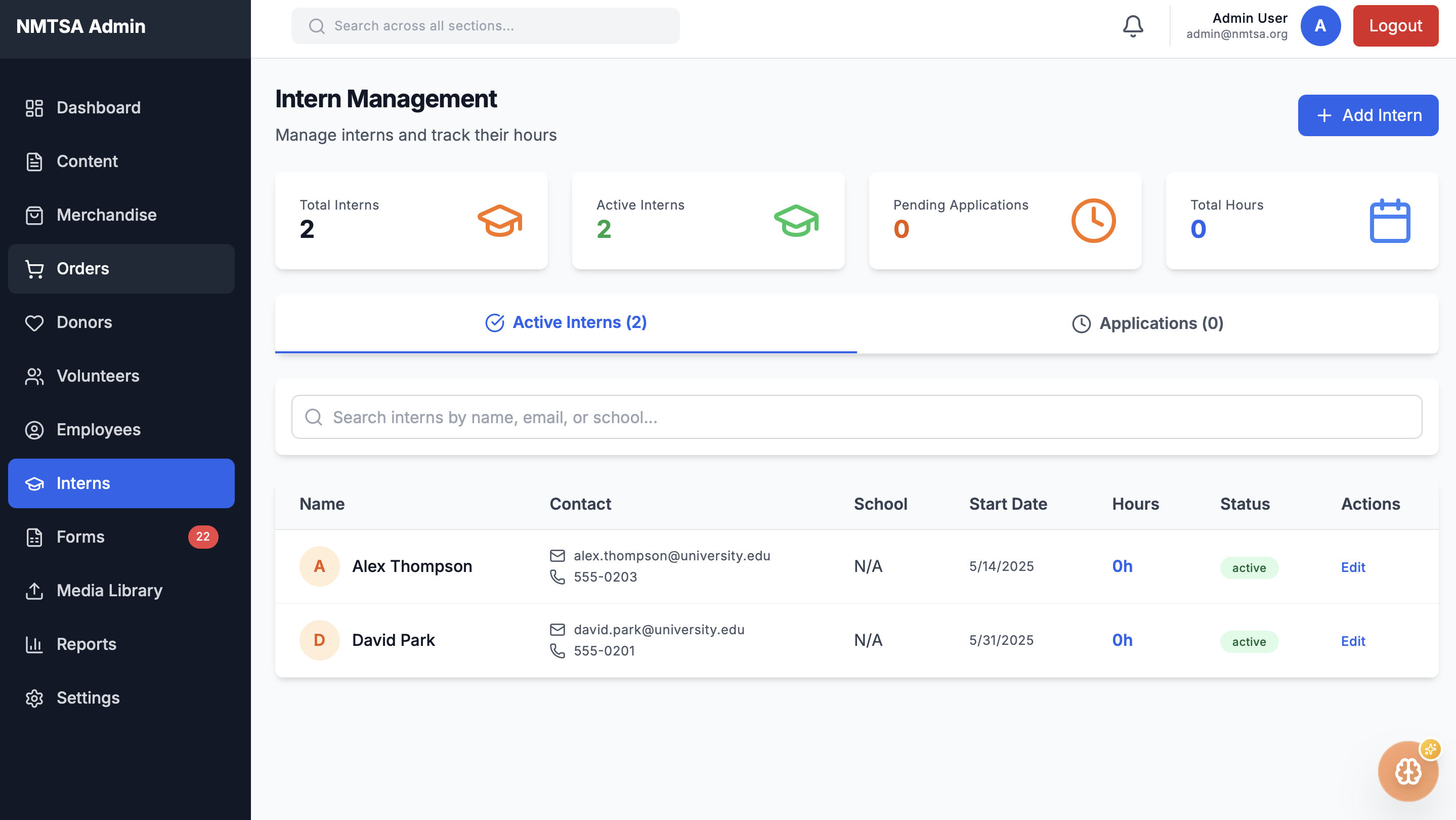Open Media Library in sidebar
Viewport: 1456px width, 820px height.
click(x=109, y=590)
